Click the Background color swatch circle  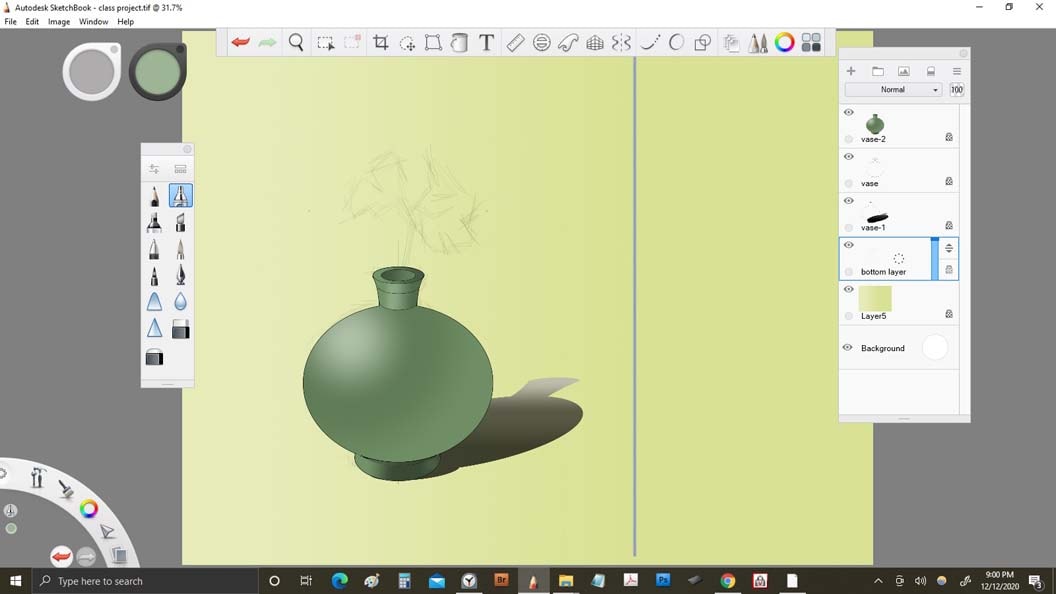click(935, 348)
